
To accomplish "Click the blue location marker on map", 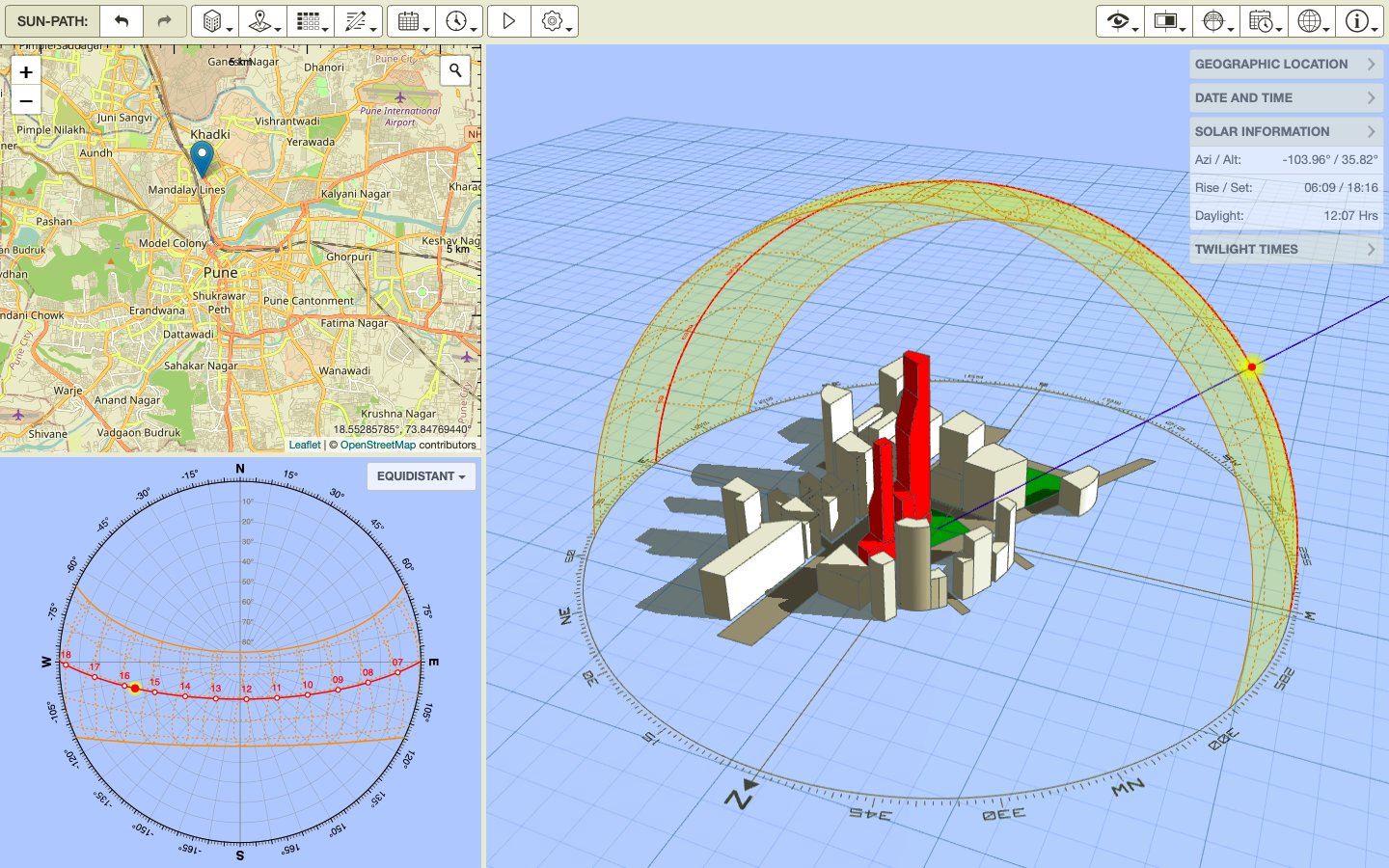I will pyautogui.click(x=202, y=158).
